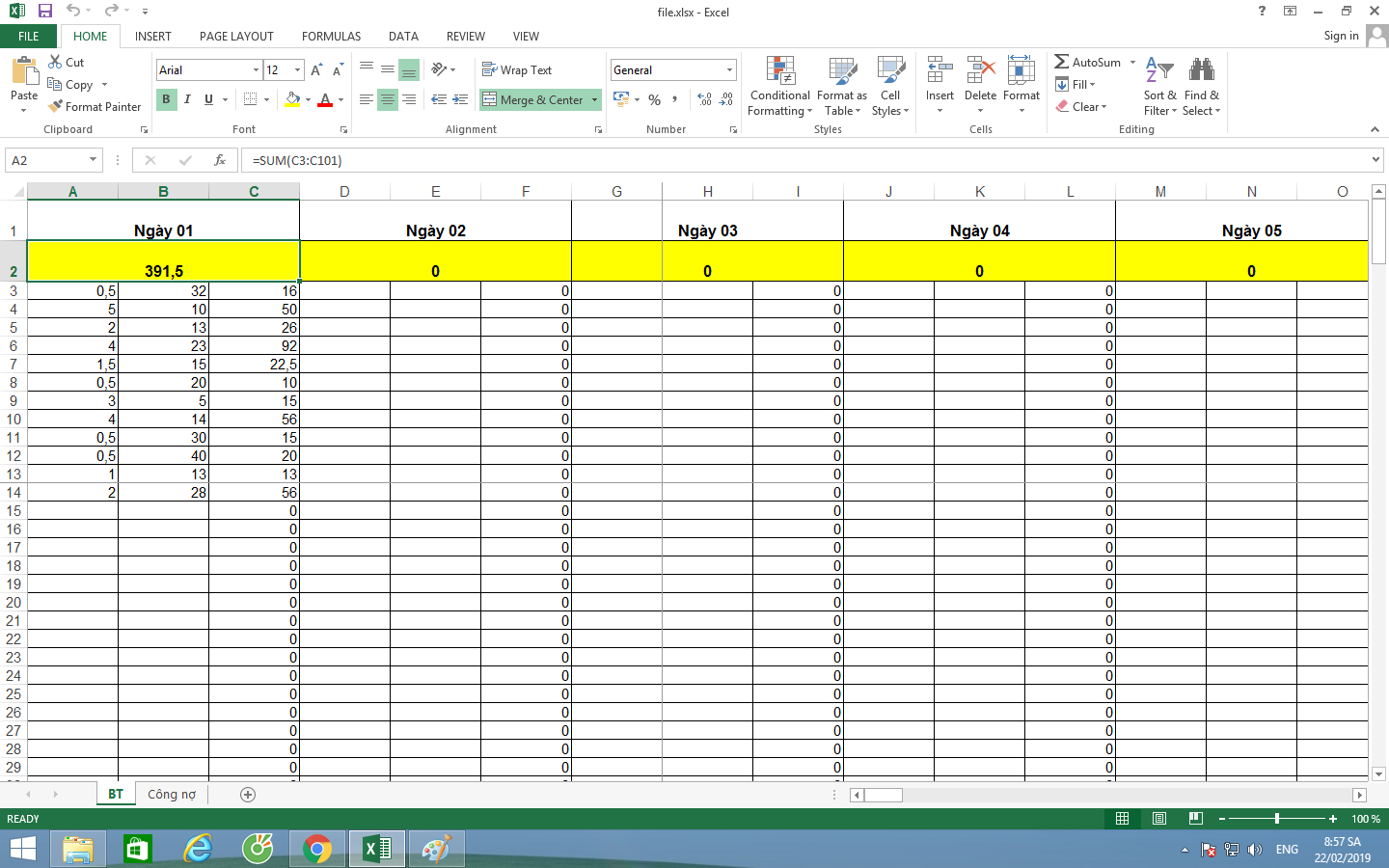Click Increase Font Size icon
This screenshot has height=868, width=1389.
click(316, 70)
